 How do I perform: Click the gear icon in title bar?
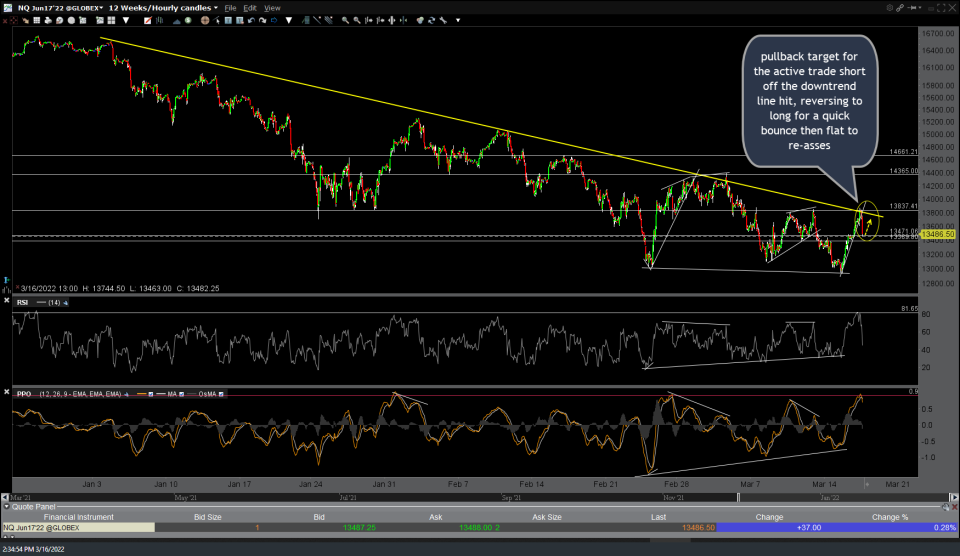click(x=889, y=7)
